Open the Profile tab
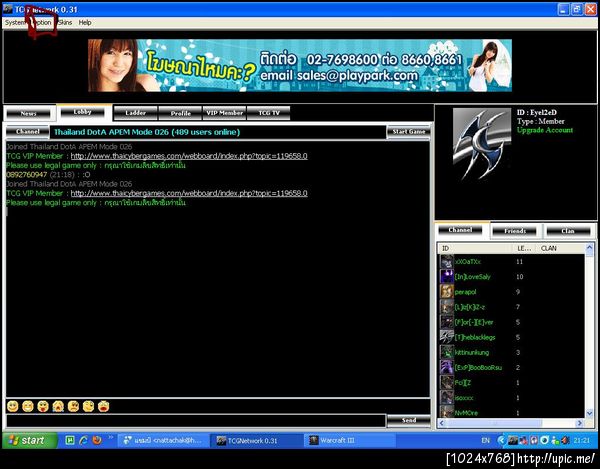The height and width of the screenshot is (469, 600). click(181, 113)
